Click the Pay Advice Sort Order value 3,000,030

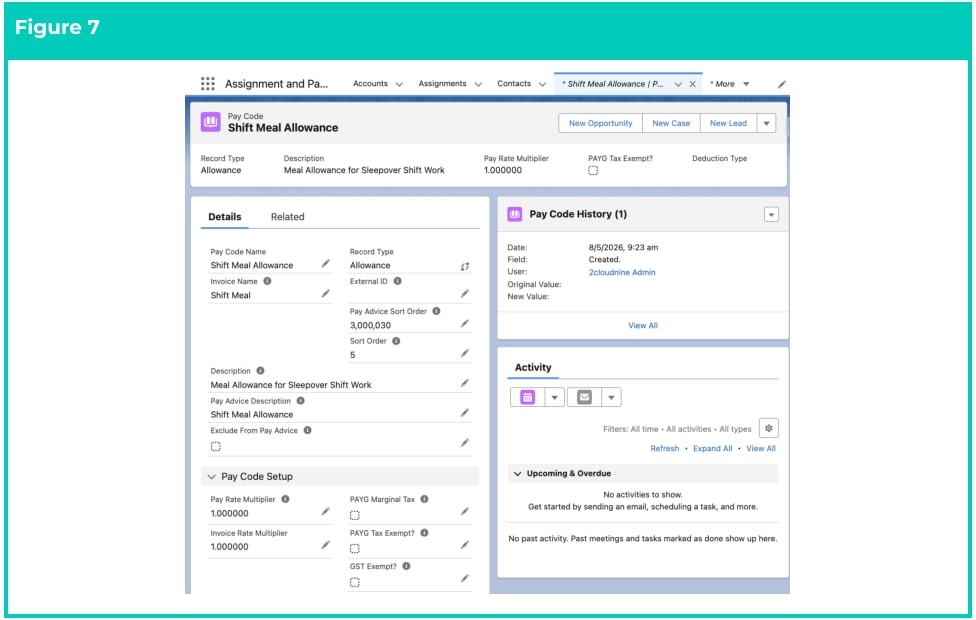pos(370,325)
